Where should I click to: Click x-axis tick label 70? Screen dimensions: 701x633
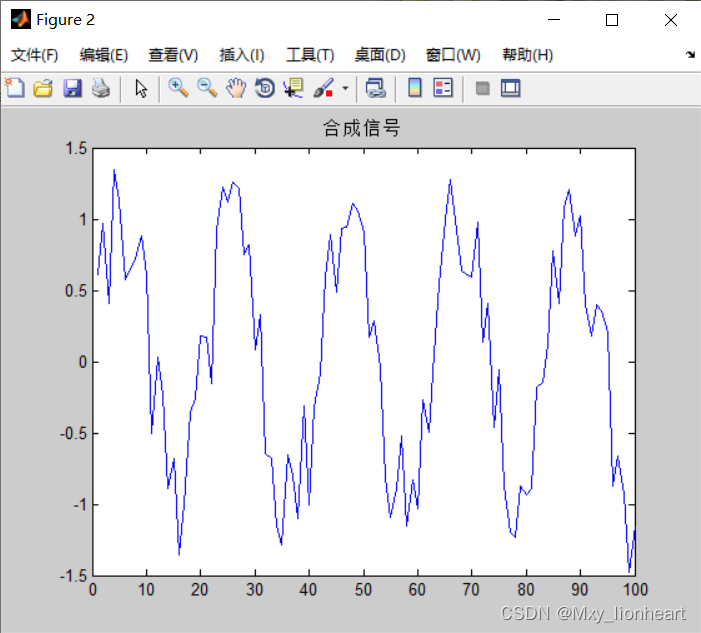(471, 590)
